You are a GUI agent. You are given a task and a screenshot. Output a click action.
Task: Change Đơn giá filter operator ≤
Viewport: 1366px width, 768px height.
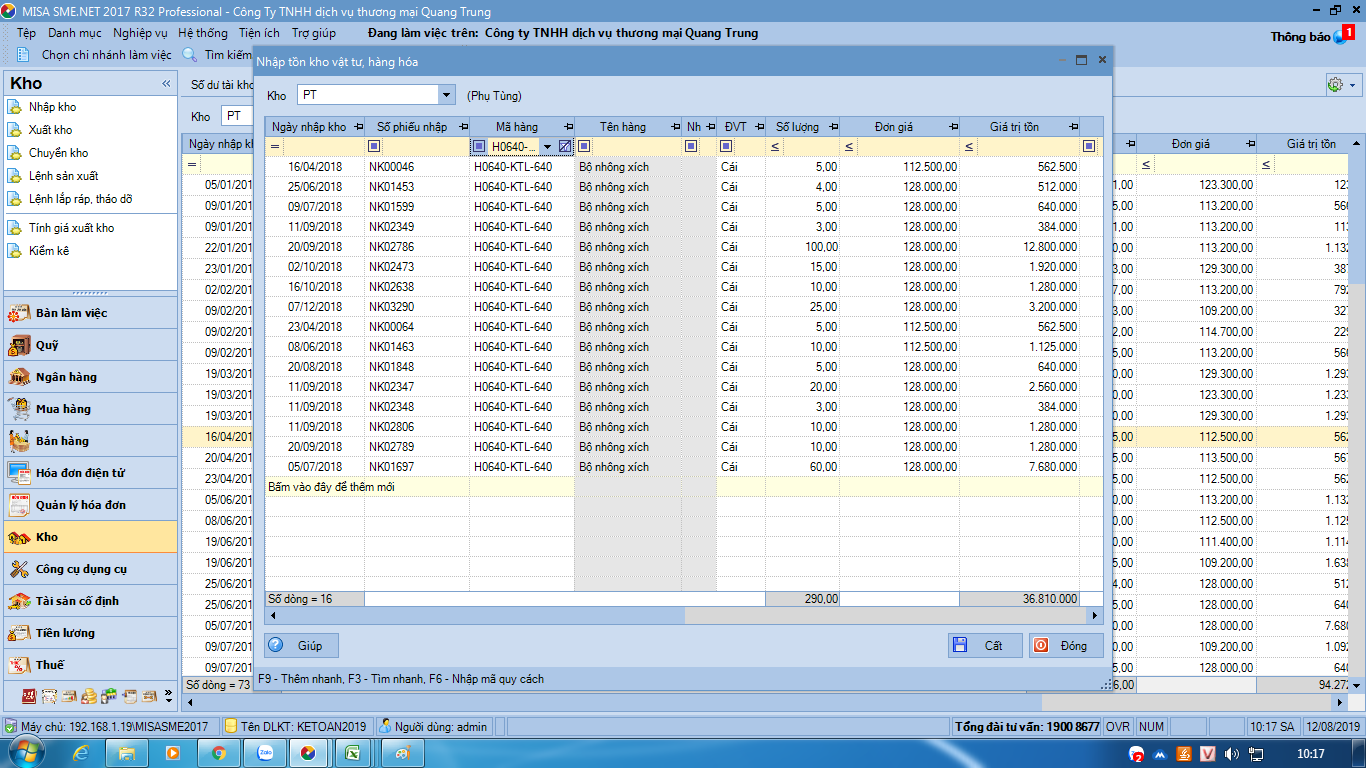(x=849, y=147)
